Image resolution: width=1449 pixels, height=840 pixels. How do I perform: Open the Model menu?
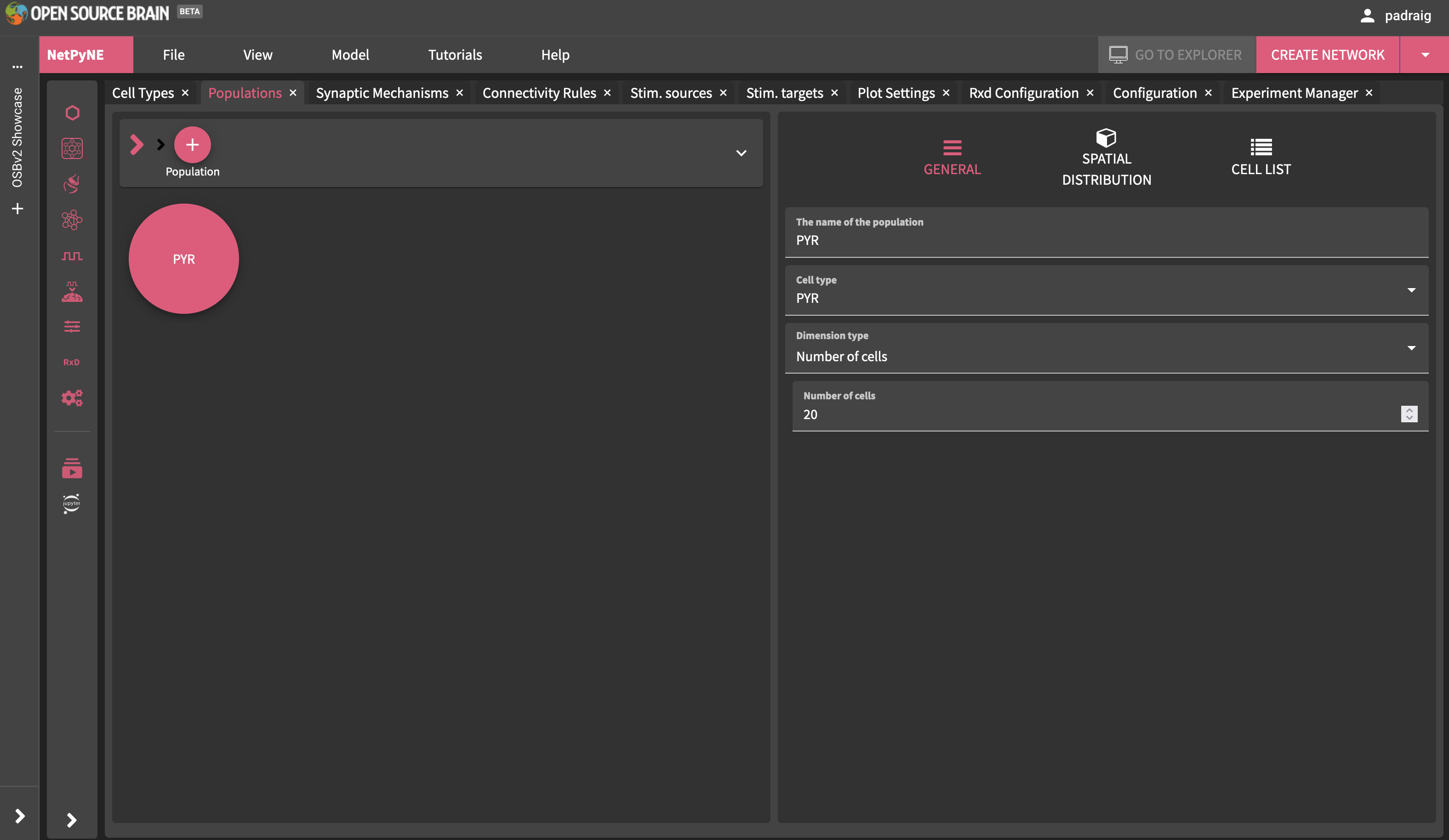350,55
